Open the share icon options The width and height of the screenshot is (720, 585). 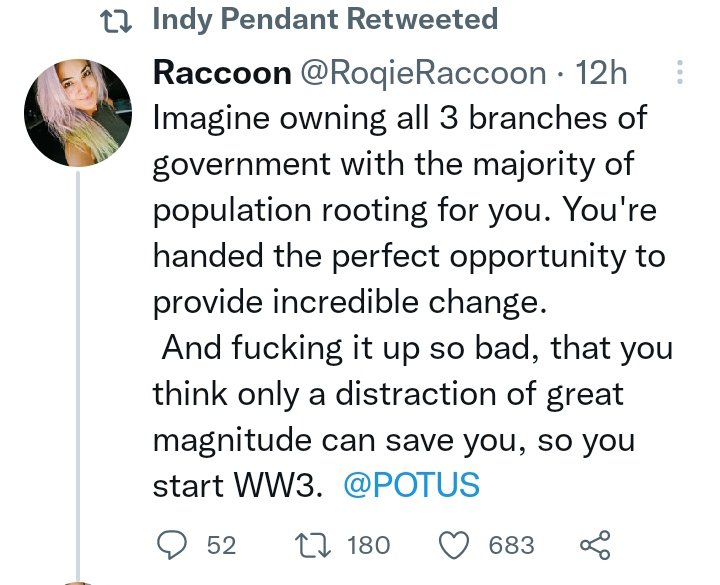pos(594,545)
